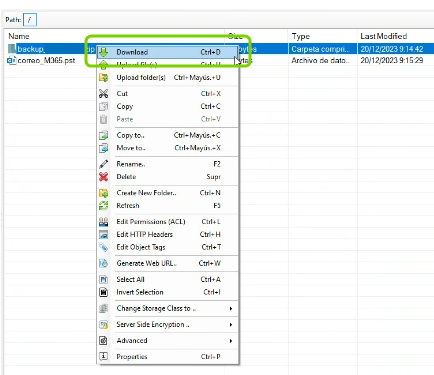This screenshot has width=434, height=375.
Task: Click the Move to icon
Action: 104,148
